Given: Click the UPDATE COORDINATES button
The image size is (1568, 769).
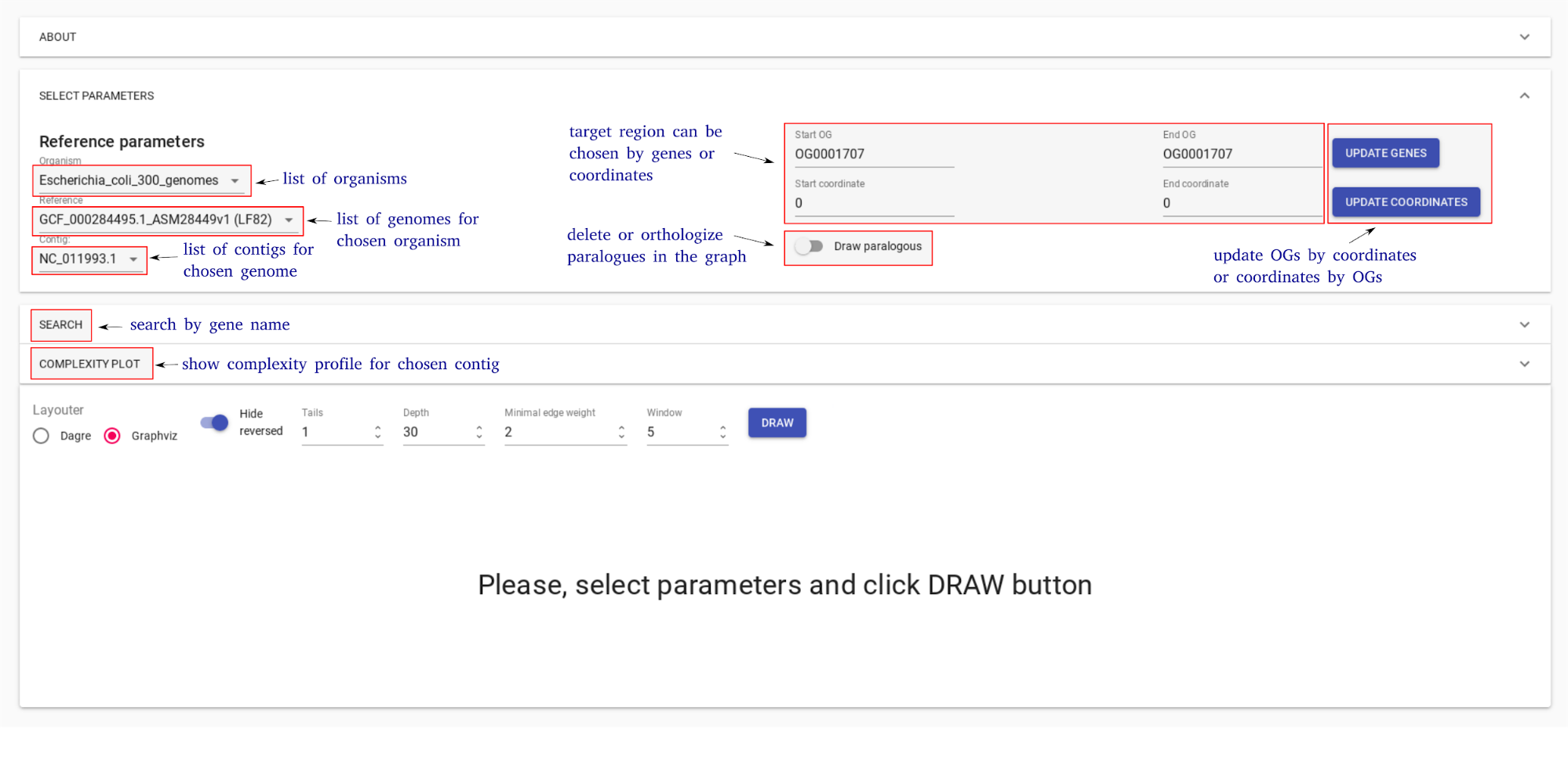Looking at the screenshot, I should pyautogui.click(x=1406, y=201).
